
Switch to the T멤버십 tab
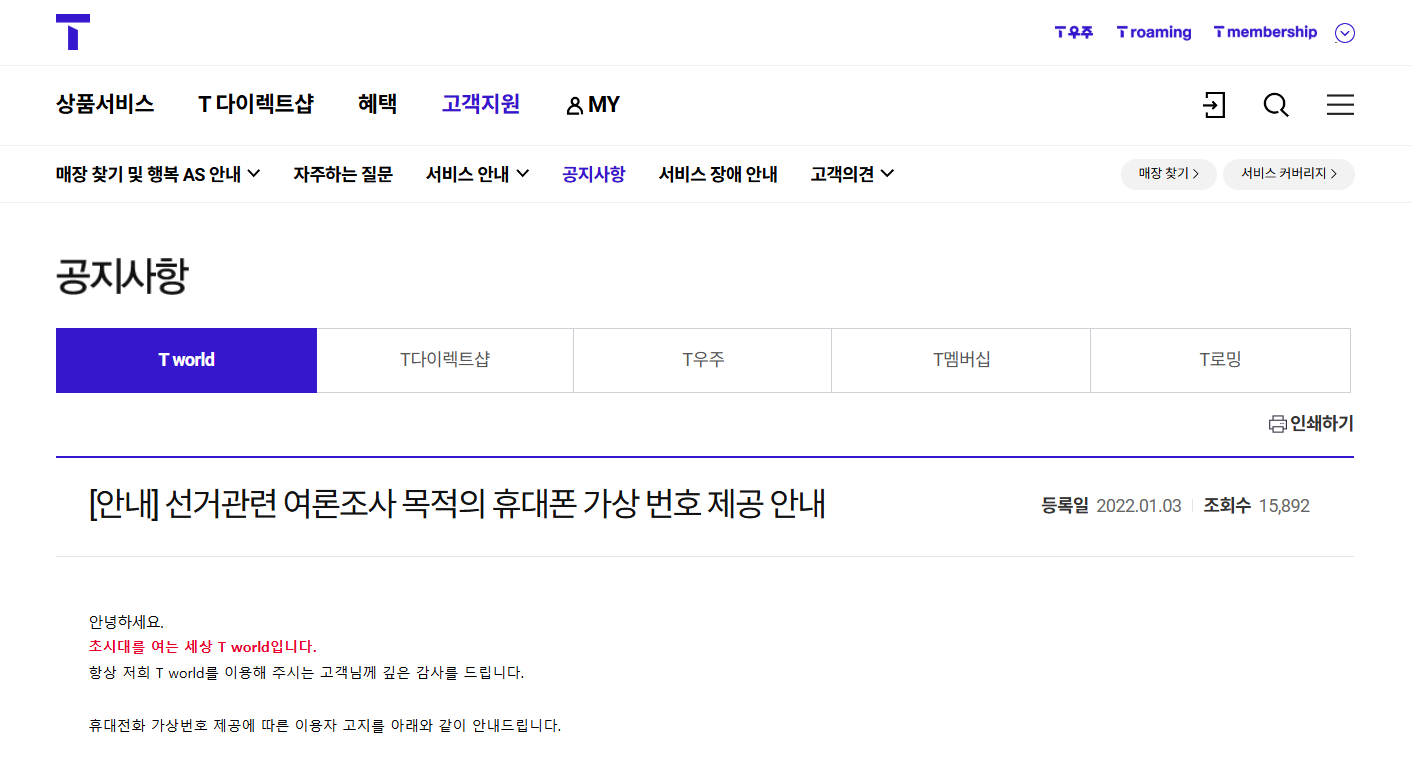pyautogui.click(x=960, y=360)
